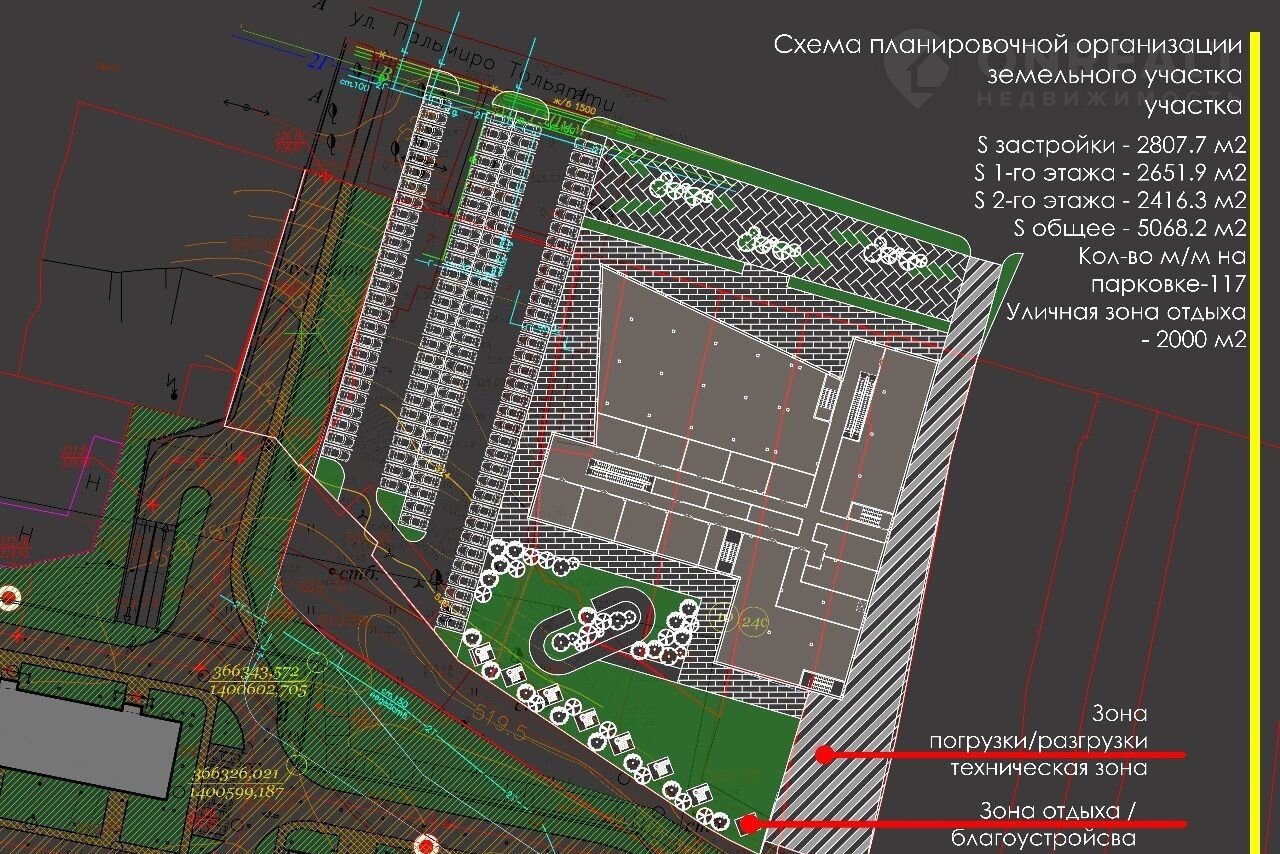Click the red circle marker at bottom edge
Viewport: 1280px width, 854px height.
(425, 846)
